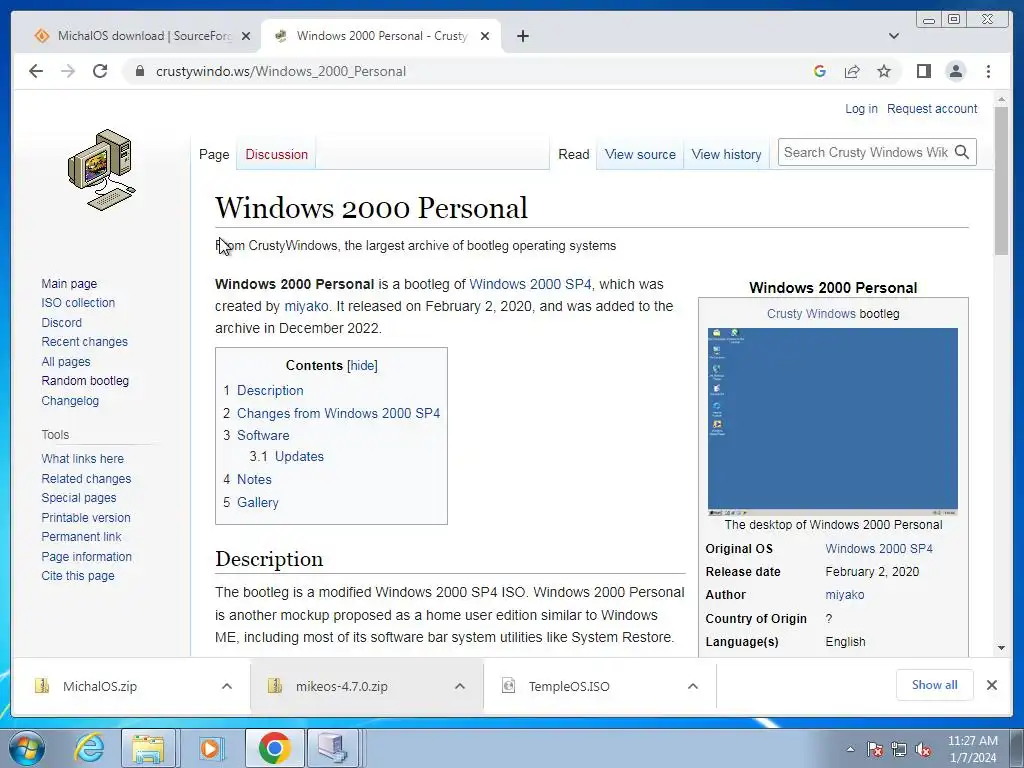Click the miyako author link in infobox
The height and width of the screenshot is (768, 1024).
[x=844, y=595]
